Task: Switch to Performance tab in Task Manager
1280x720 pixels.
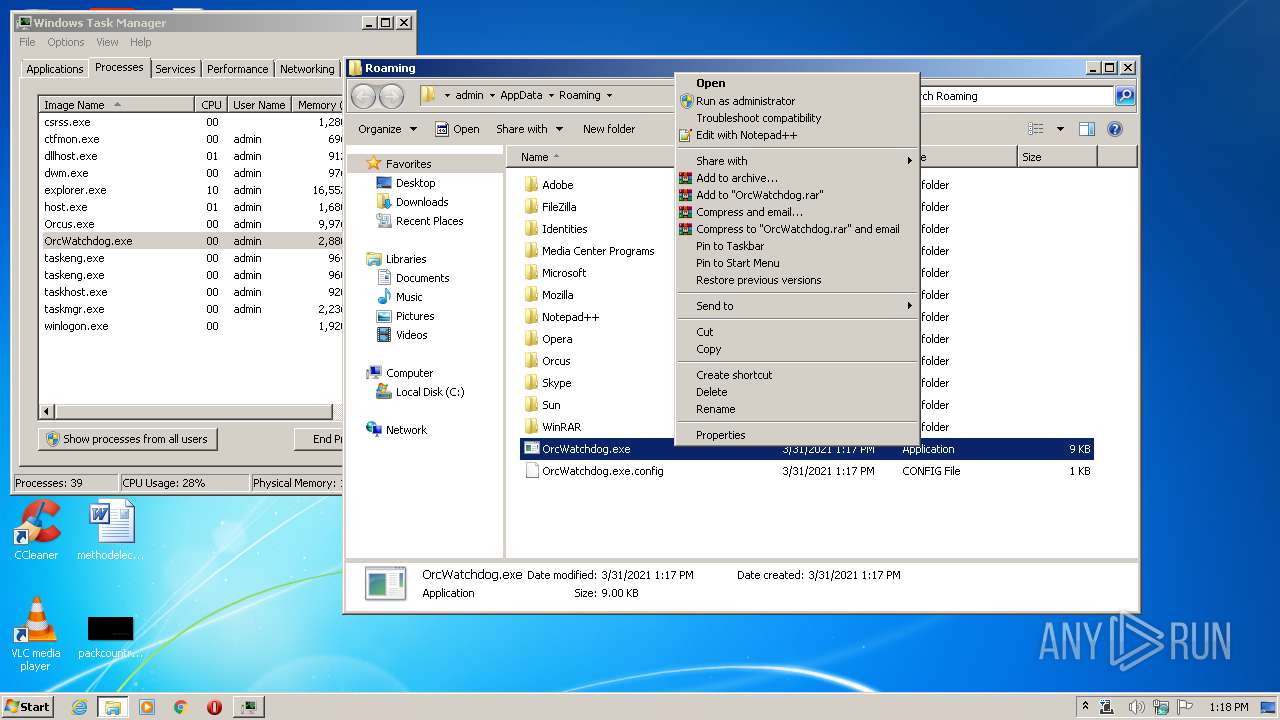Action: (x=238, y=69)
